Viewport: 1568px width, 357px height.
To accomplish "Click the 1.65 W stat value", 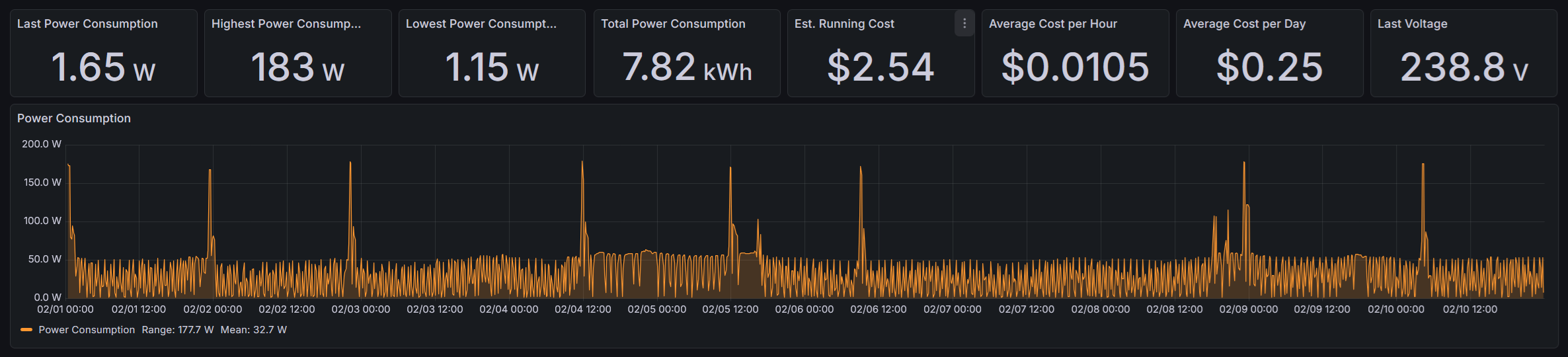I will tap(103, 67).
